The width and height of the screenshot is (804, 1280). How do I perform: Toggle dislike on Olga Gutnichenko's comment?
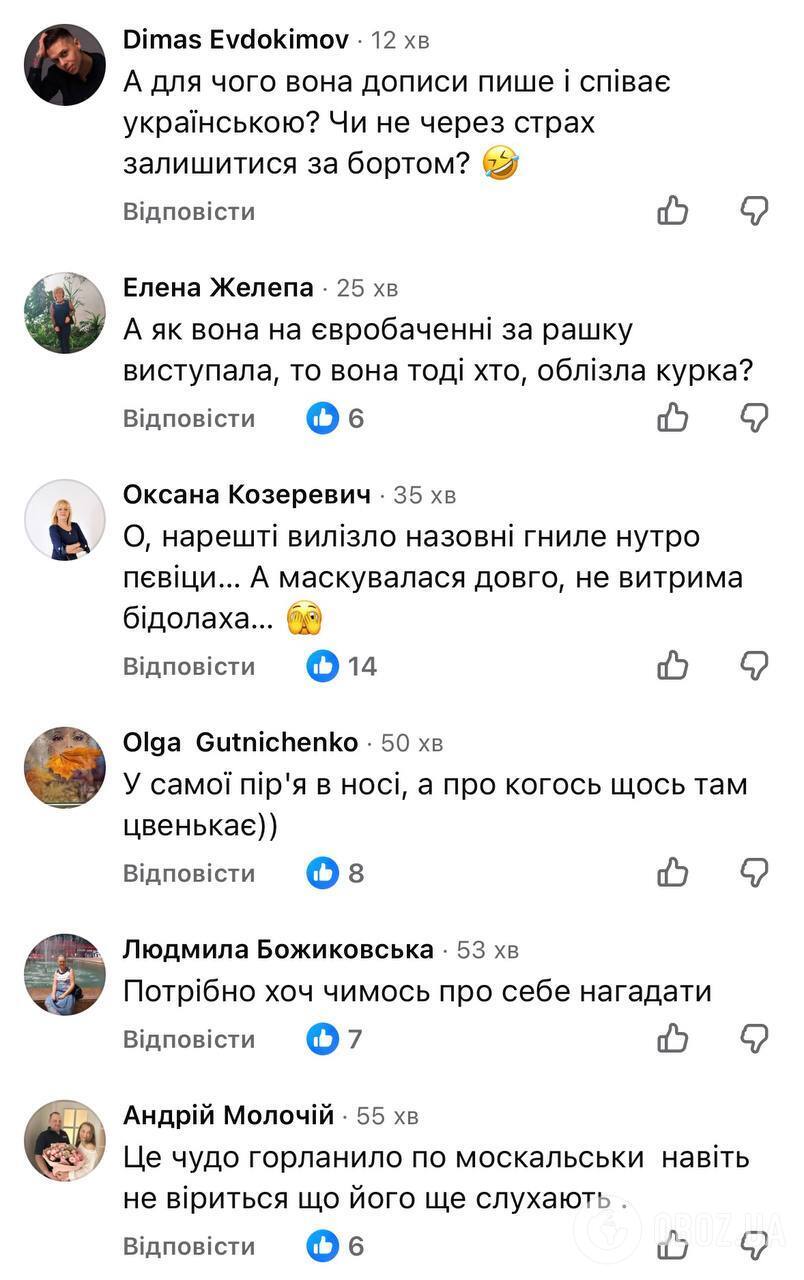point(753,872)
